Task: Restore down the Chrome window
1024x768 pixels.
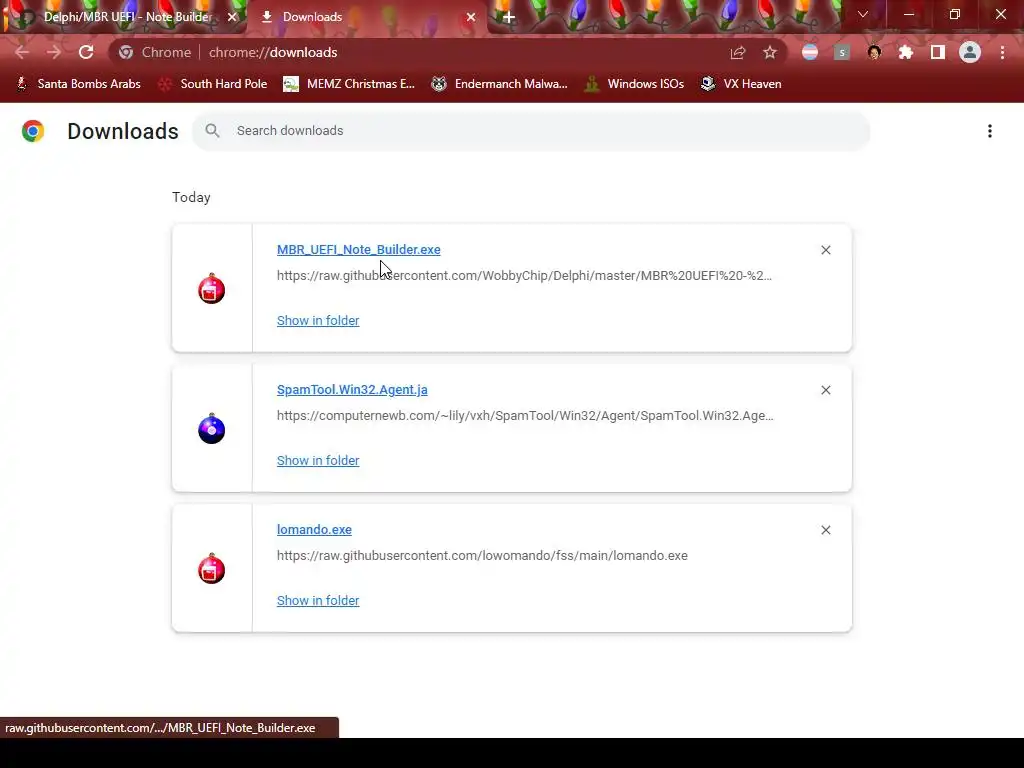Action: pyautogui.click(x=955, y=14)
